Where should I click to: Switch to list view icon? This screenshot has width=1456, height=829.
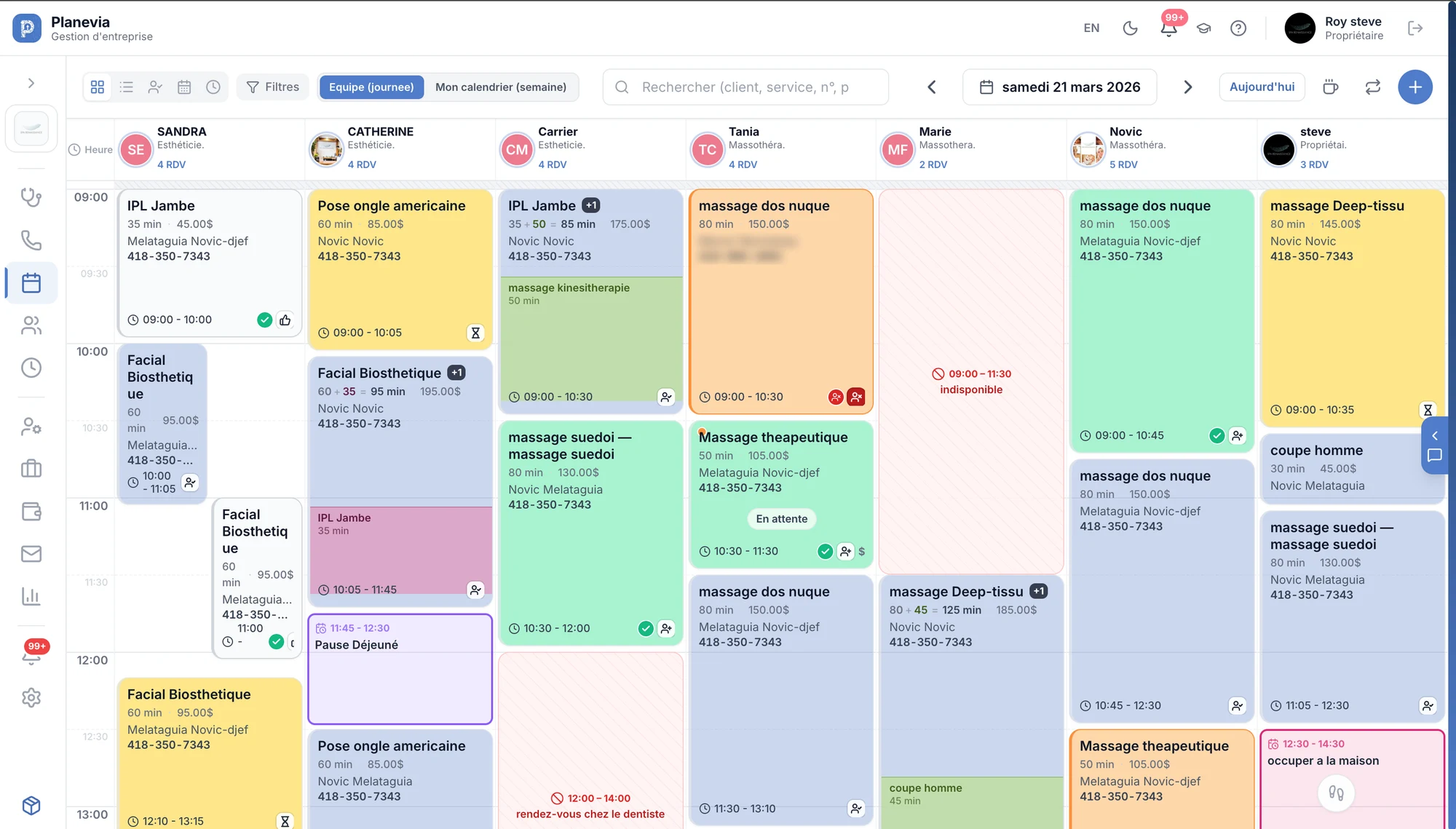[127, 87]
